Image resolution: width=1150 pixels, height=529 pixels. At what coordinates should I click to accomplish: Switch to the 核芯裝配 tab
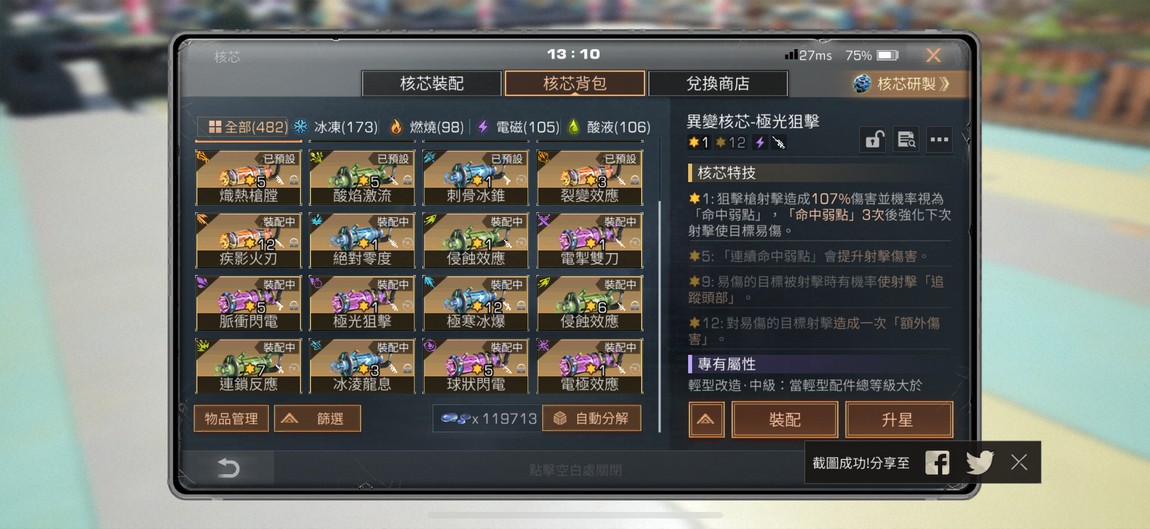(431, 84)
